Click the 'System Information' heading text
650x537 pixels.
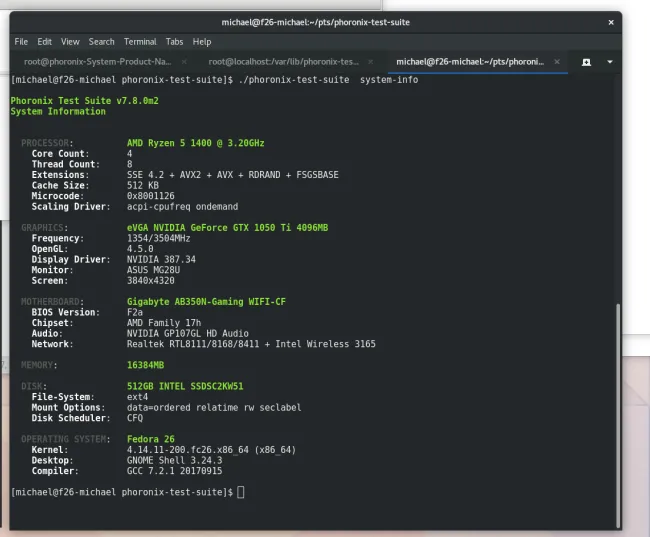(58, 112)
